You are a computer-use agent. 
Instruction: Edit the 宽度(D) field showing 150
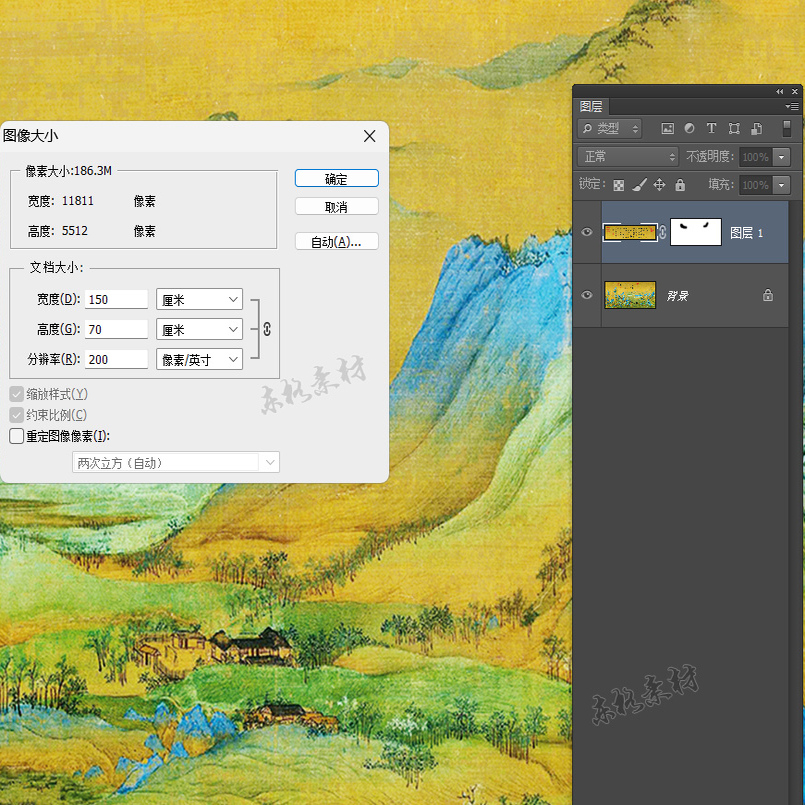(116, 299)
